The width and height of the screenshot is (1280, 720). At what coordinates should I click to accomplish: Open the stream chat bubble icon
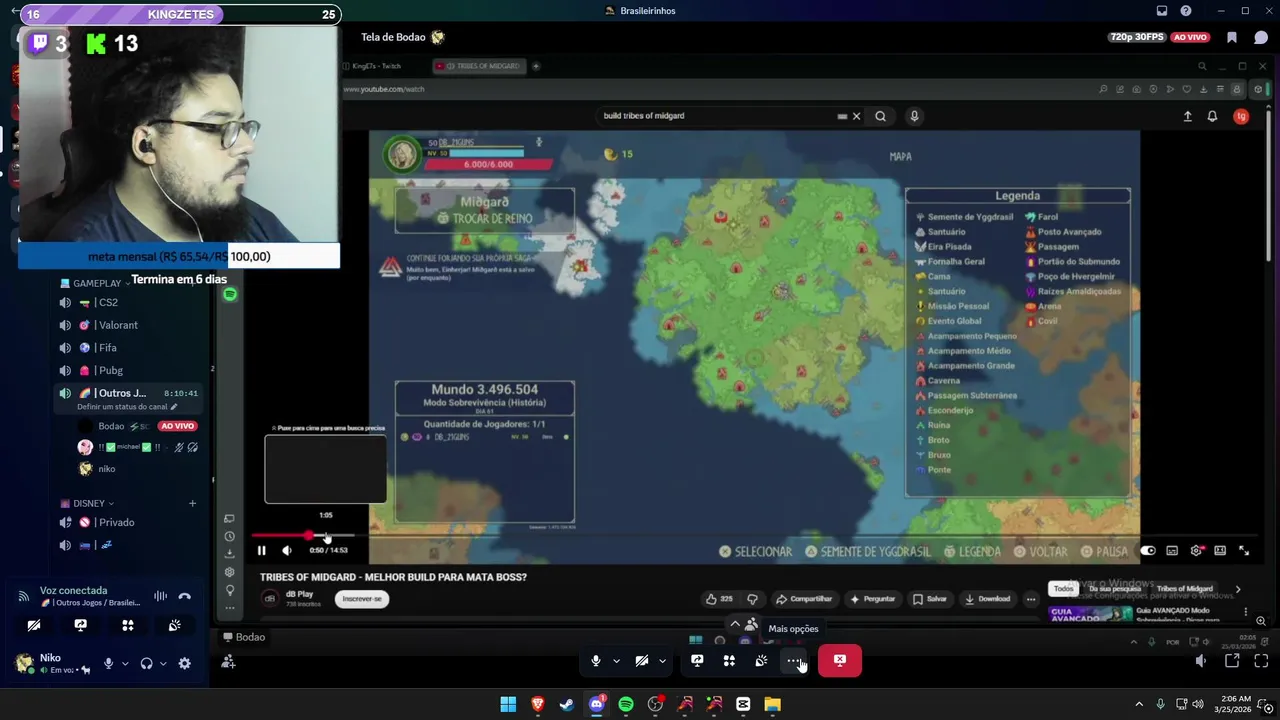click(x=1260, y=37)
